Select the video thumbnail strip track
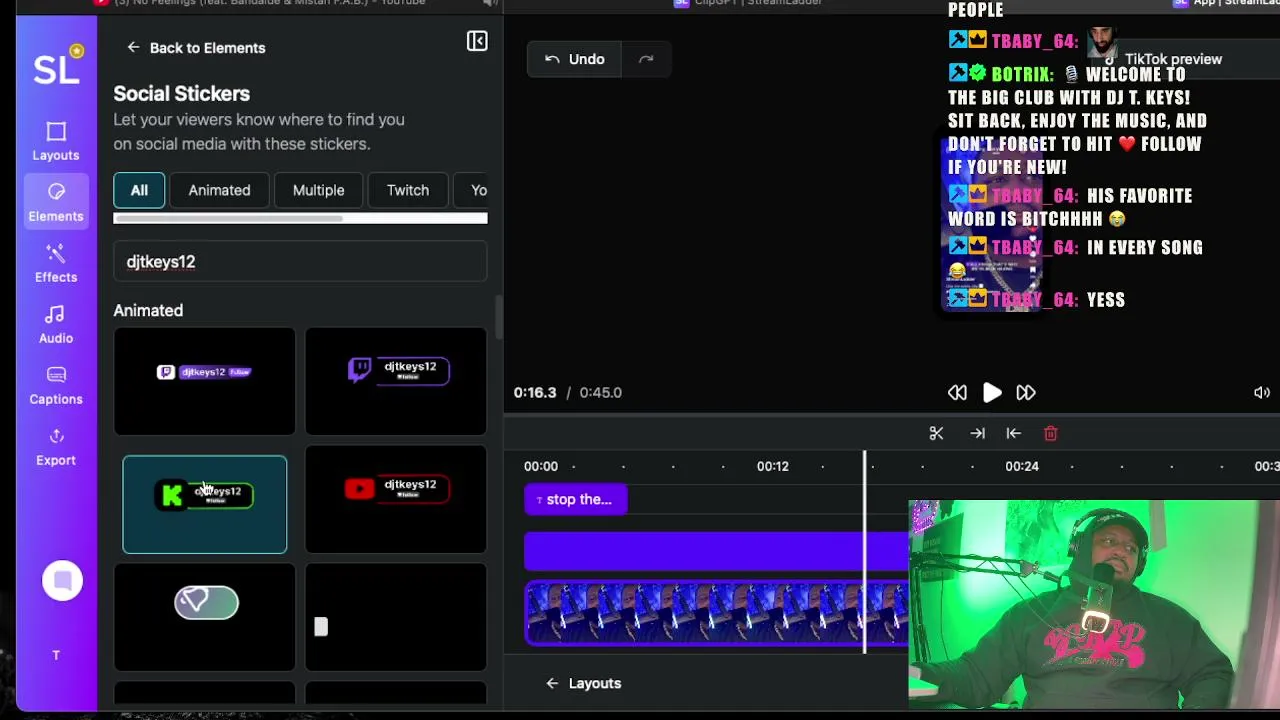Image resolution: width=1280 pixels, height=720 pixels. click(716, 612)
